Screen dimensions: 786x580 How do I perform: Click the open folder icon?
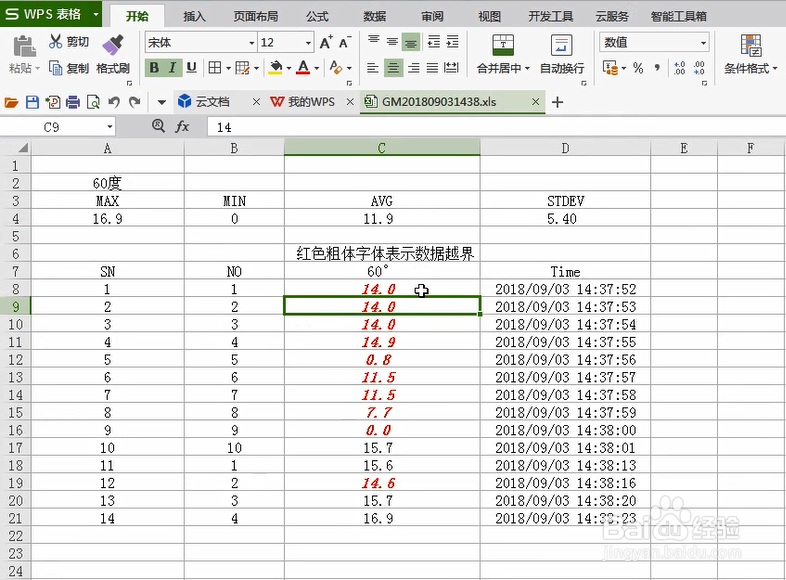[x=11, y=102]
